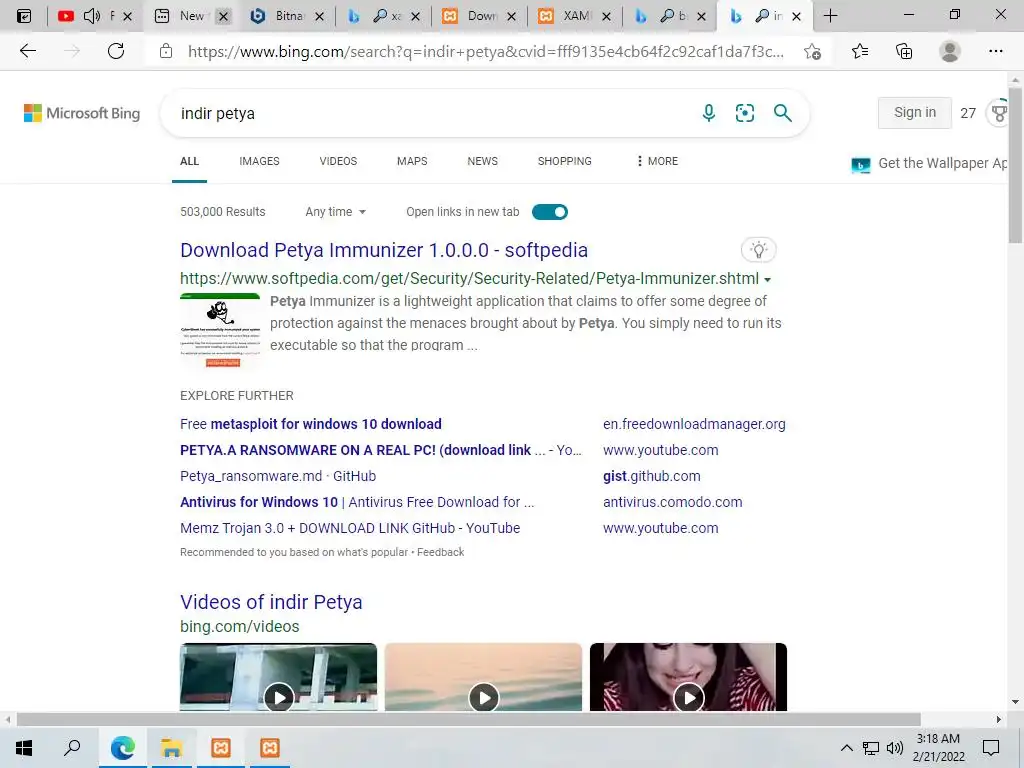This screenshot has height=768, width=1024.
Task: Switch to the SHOPPING tab
Action: (565, 161)
